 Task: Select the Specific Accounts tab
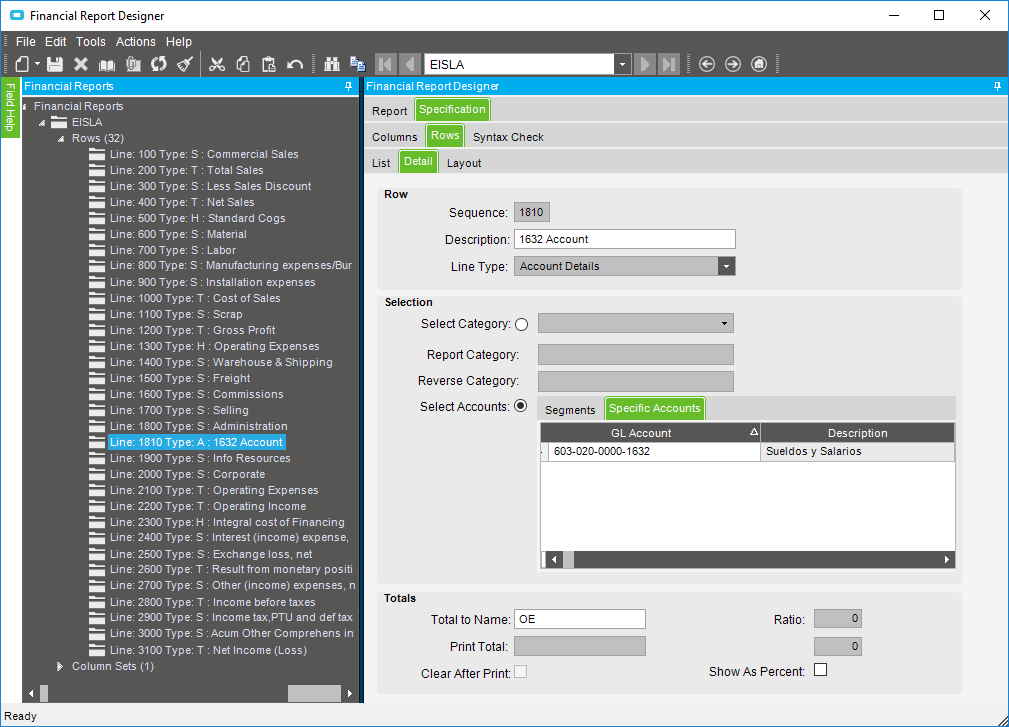654,409
